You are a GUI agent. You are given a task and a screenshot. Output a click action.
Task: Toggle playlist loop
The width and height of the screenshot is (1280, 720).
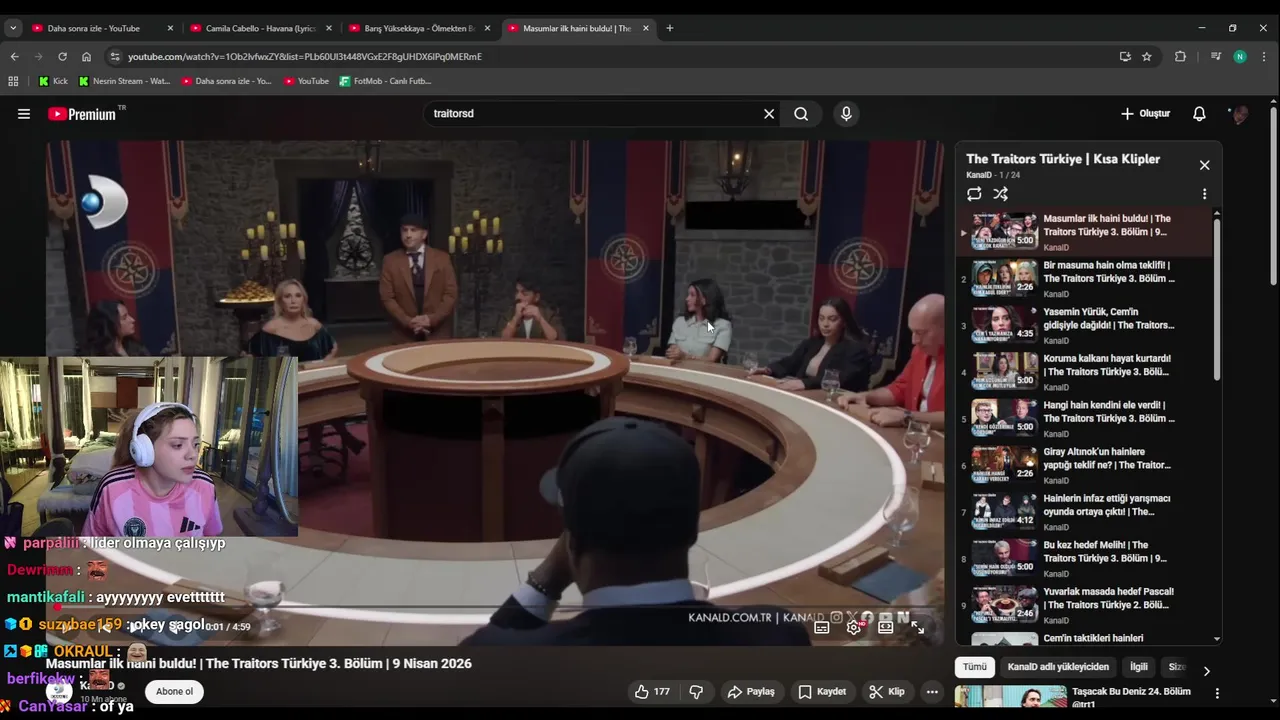point(974,194)
